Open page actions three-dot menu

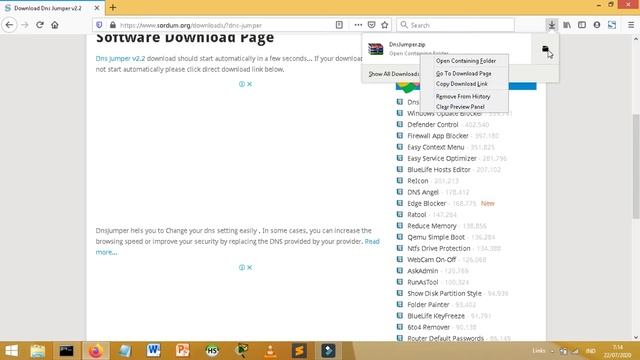tap(358, 25)
